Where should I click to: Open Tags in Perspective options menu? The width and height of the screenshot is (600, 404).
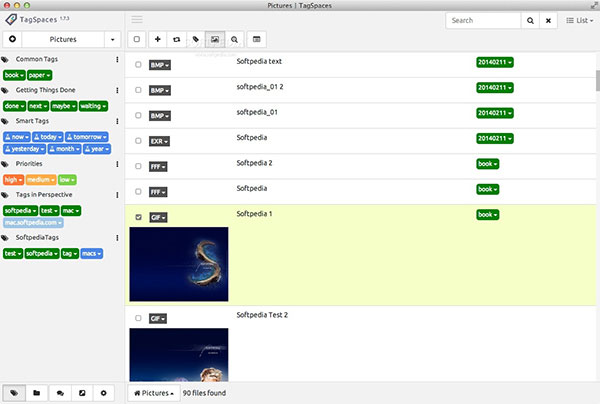tap(117, 195)
